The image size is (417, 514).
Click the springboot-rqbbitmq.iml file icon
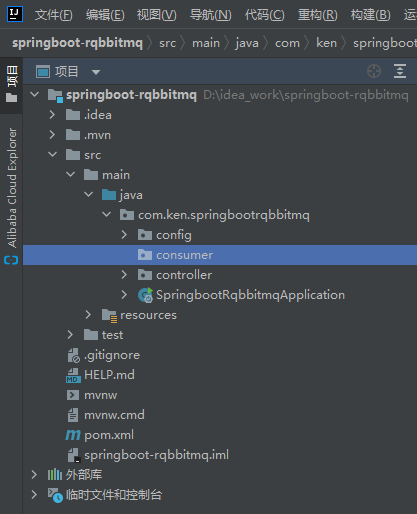tap(73, 455)
